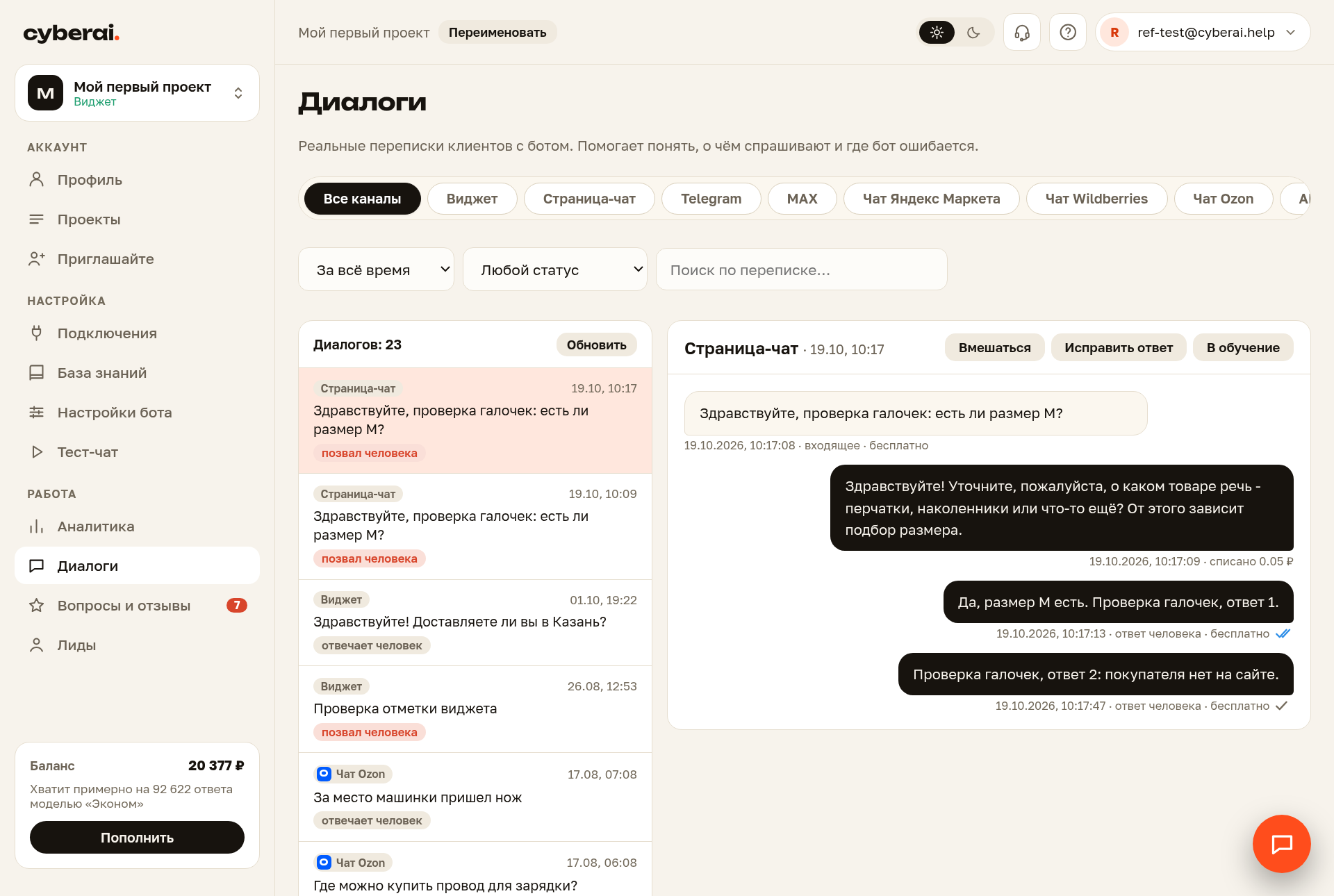Click the Настройки бота sliders icon

coord(37,413)
